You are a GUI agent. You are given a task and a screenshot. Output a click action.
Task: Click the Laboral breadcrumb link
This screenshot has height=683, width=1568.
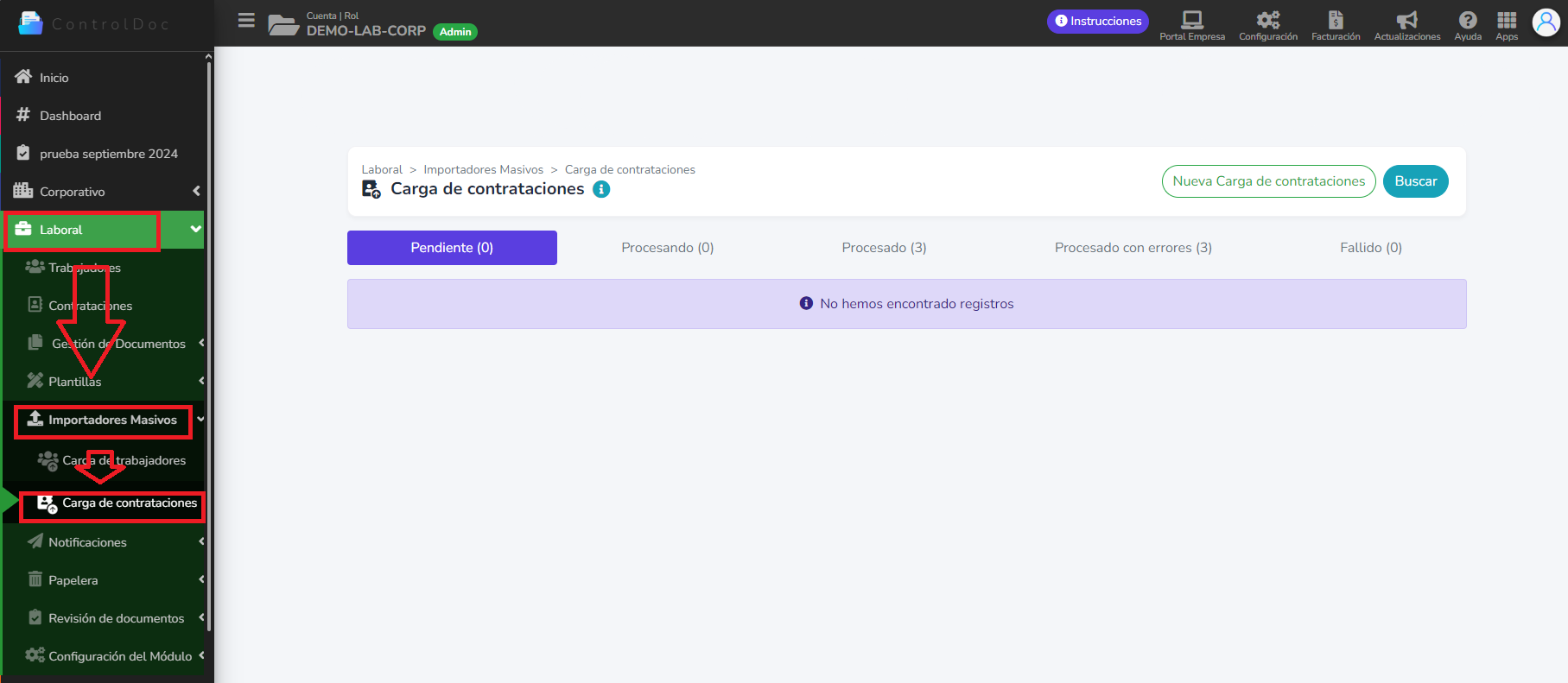coord(382,169)
